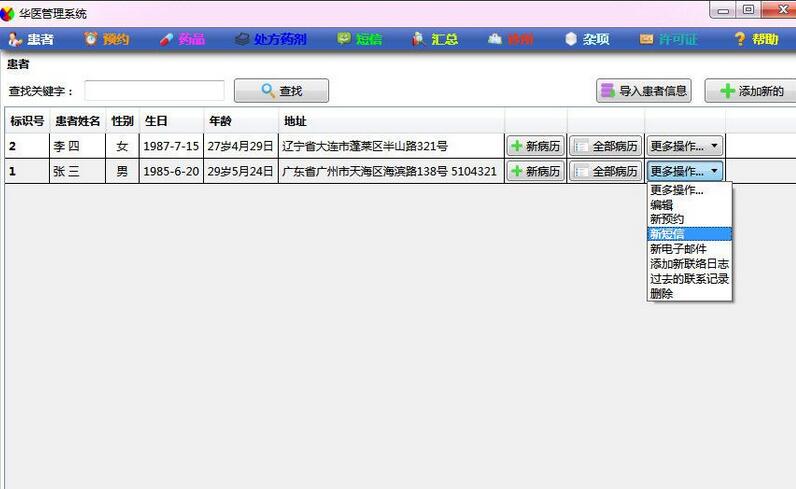
Task: Click the 查找 search button
Action: tap(281, 90)
